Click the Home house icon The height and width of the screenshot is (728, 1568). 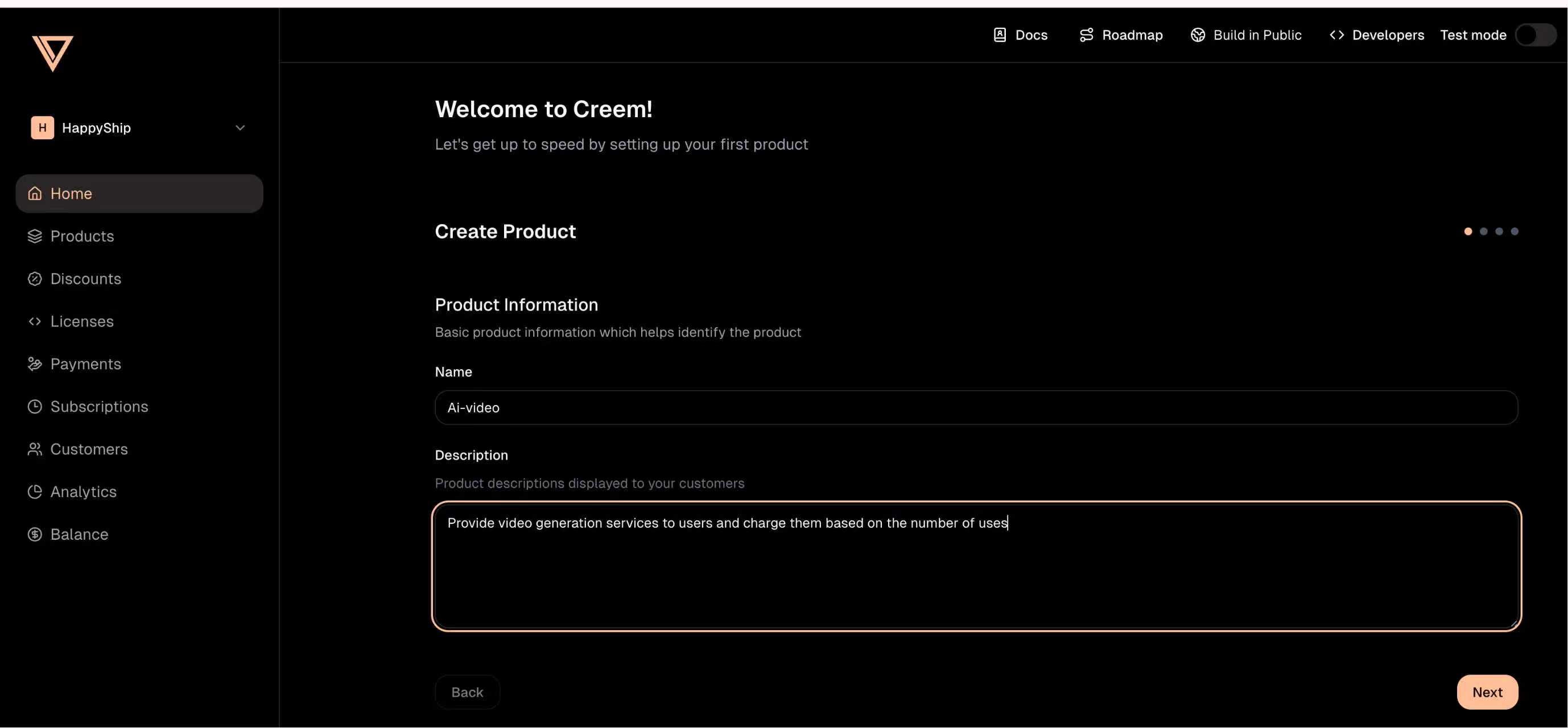(x=35, y=193)
